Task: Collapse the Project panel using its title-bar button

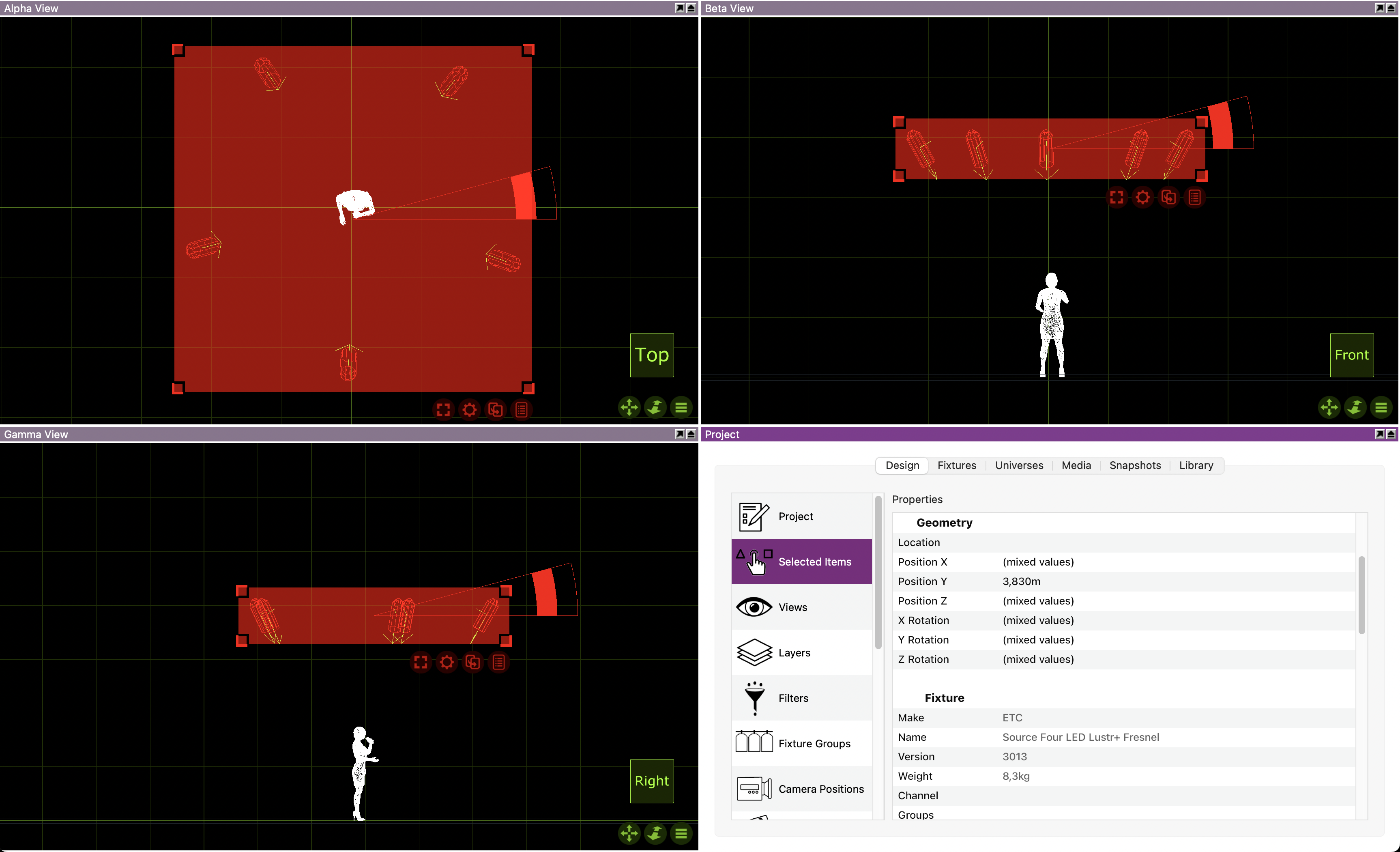Action: (1391, 434)
